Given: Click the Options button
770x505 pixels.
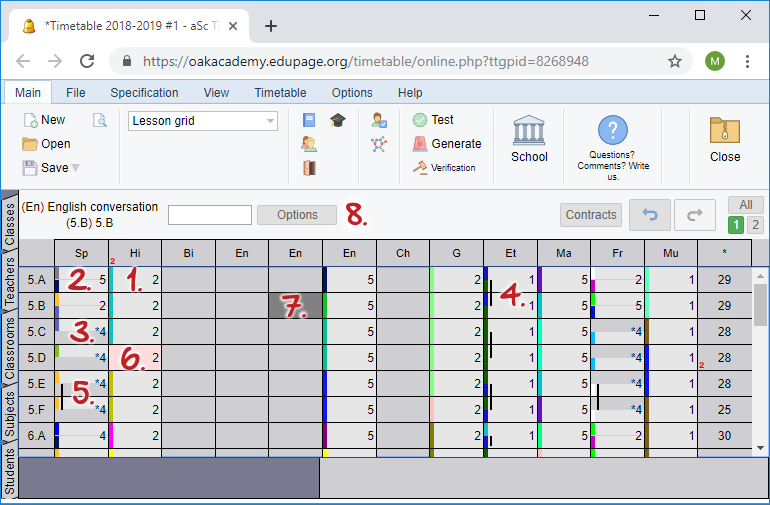Looking at the screenshot, I should (x=297, y=215).
